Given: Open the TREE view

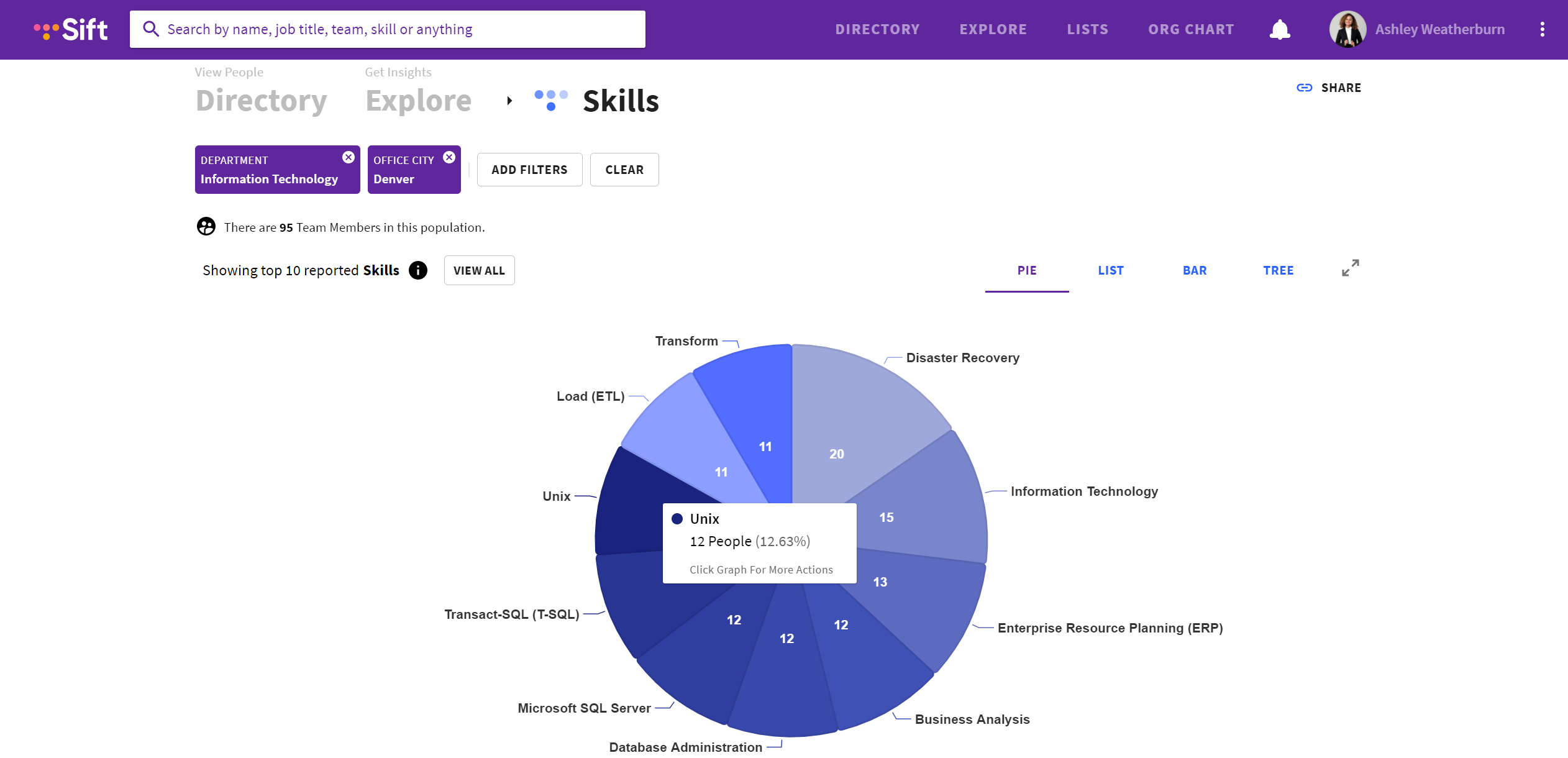Looking at the screenshot, I should [x=1279, y=270].
